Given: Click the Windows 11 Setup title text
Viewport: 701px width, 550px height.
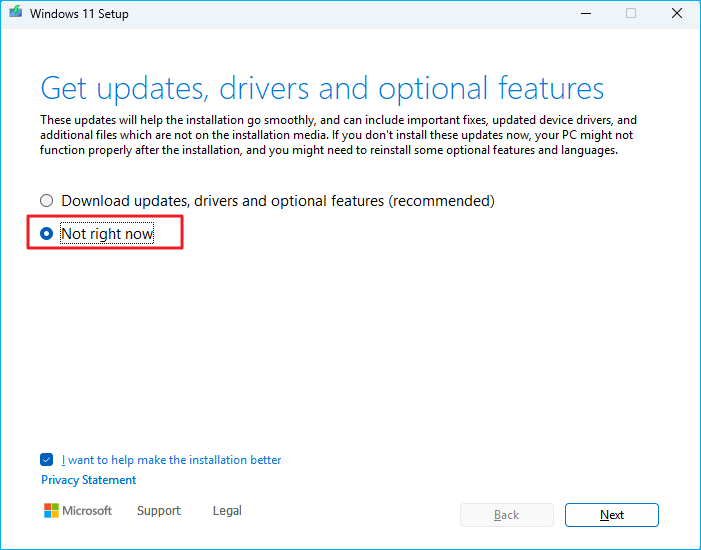Looking at the screenshot, I should [x=79, y=14].
